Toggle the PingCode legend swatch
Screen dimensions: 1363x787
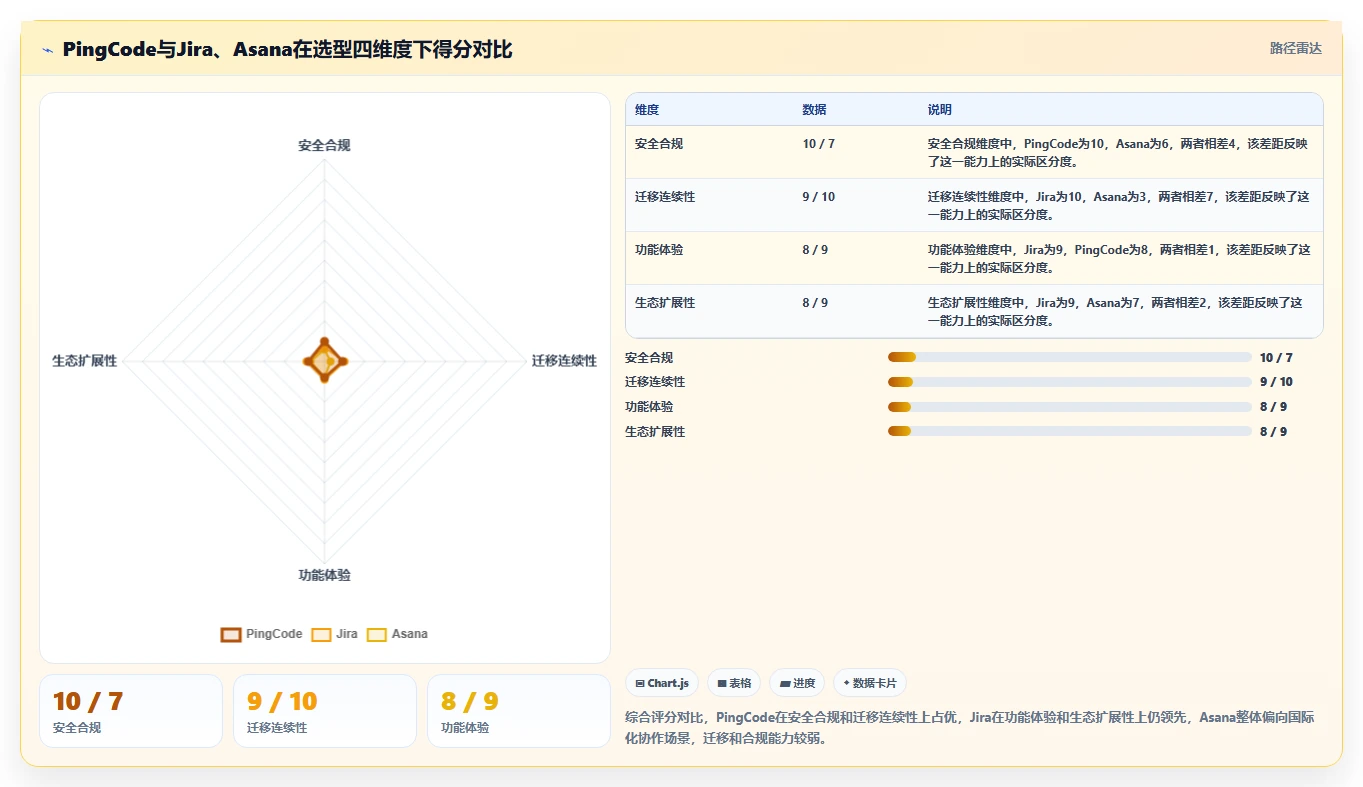click(231, 634)
